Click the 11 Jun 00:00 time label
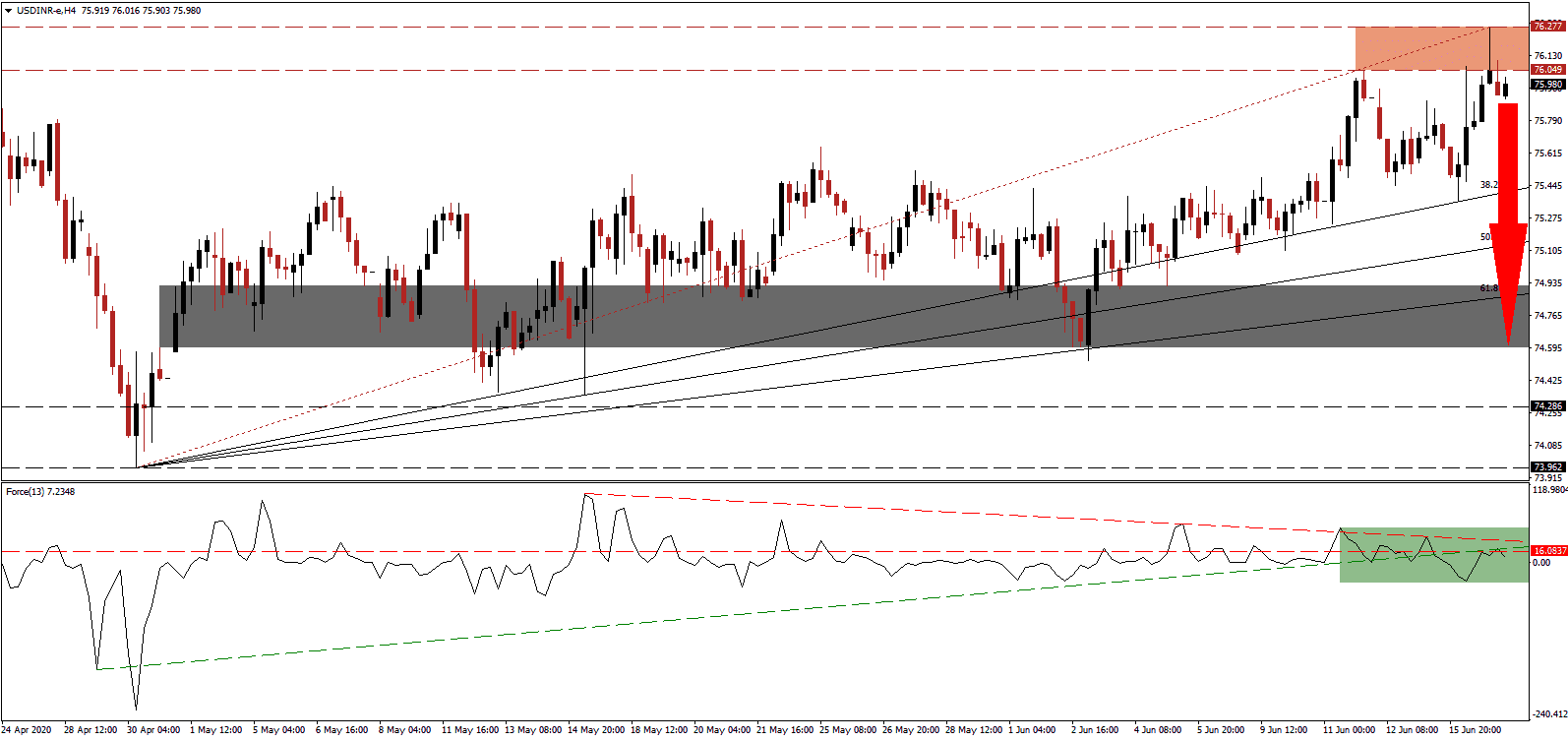Image resolution: width=1568 pixels, height=741 pixels. point(1350,730)
